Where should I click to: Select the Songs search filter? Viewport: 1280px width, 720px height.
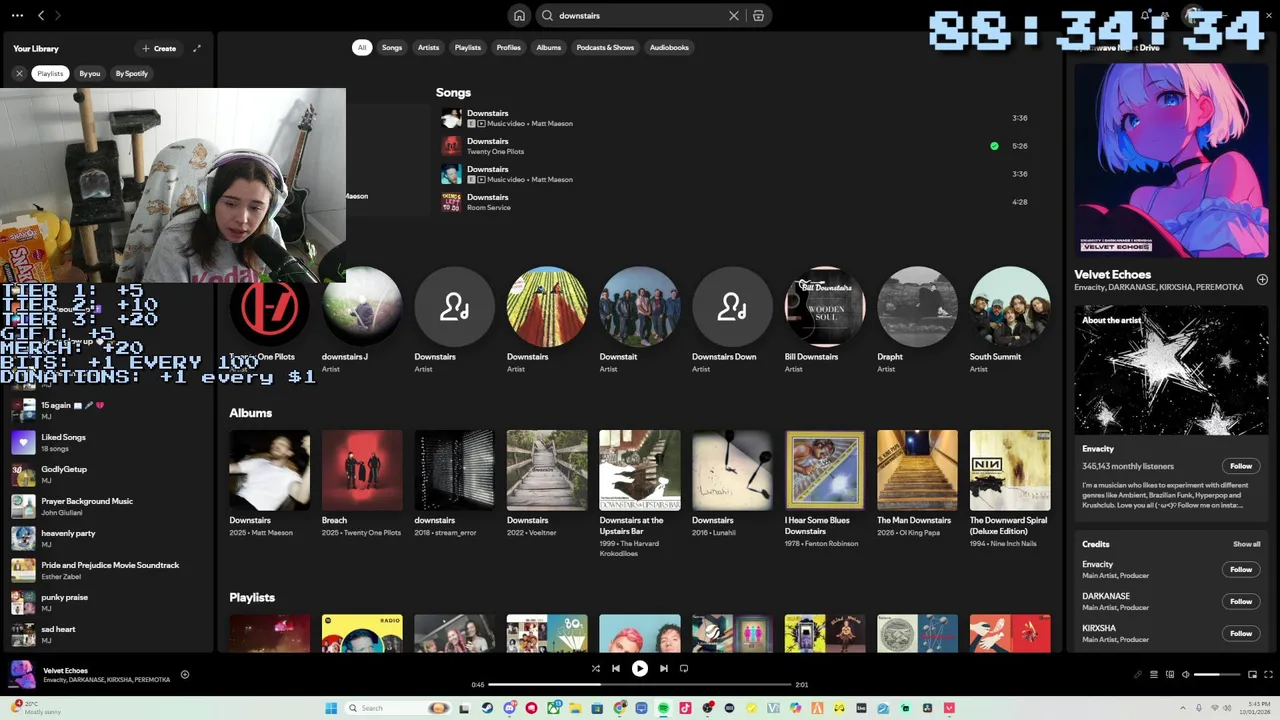coord(392,47)
